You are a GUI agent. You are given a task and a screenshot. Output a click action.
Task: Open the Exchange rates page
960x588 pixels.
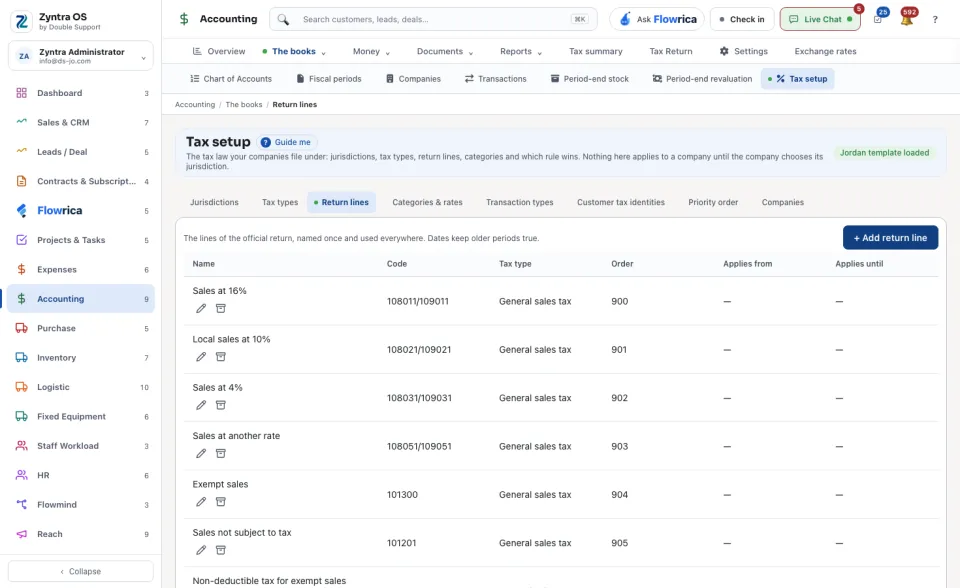click(x=825, y=51)
